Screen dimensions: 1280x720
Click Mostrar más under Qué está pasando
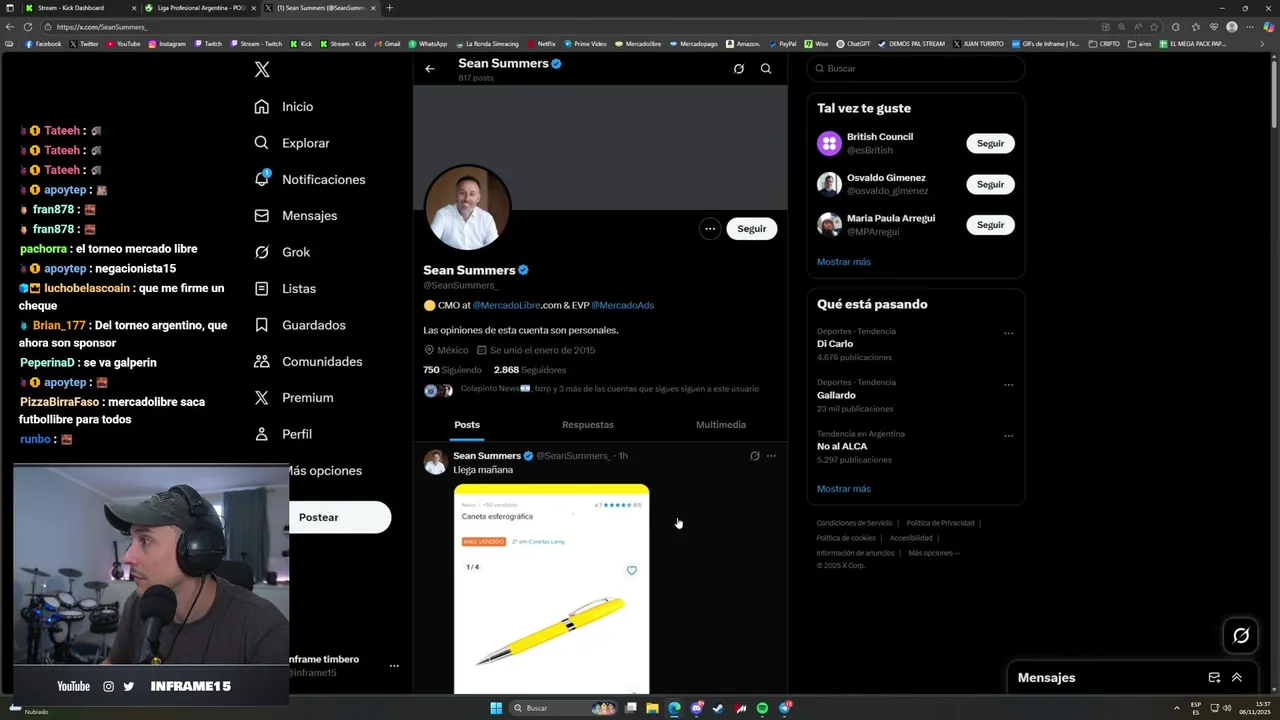[x=844, y=489]
